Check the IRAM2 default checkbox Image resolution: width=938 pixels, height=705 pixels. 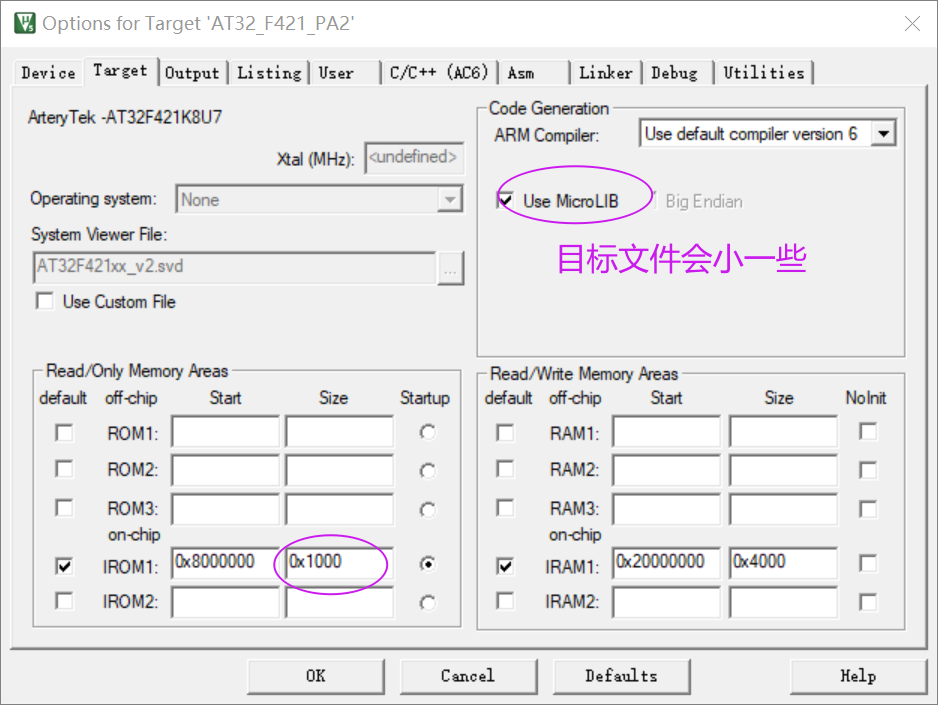coord(505,600)
